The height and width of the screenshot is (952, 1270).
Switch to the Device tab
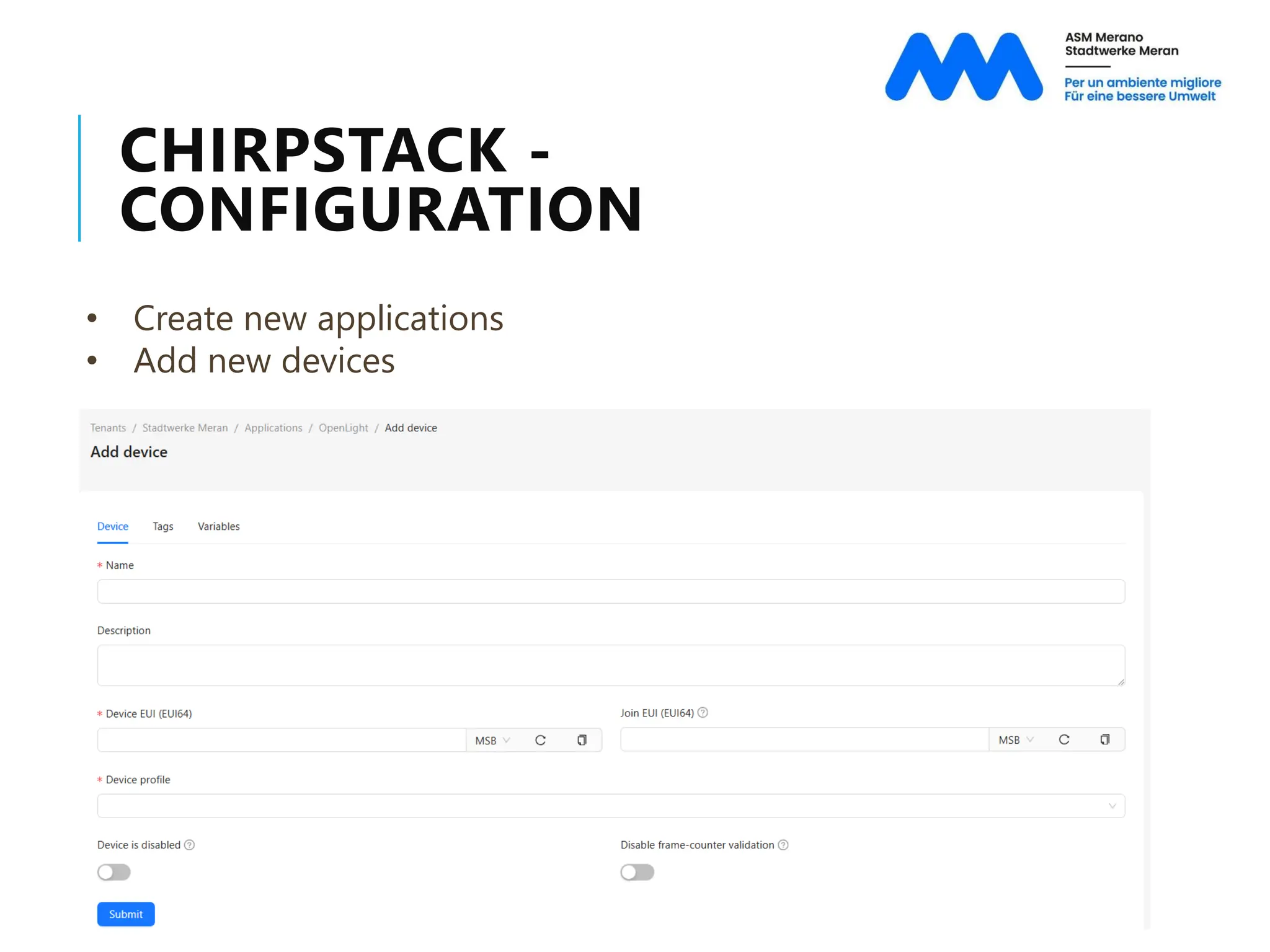coord(113,526)
